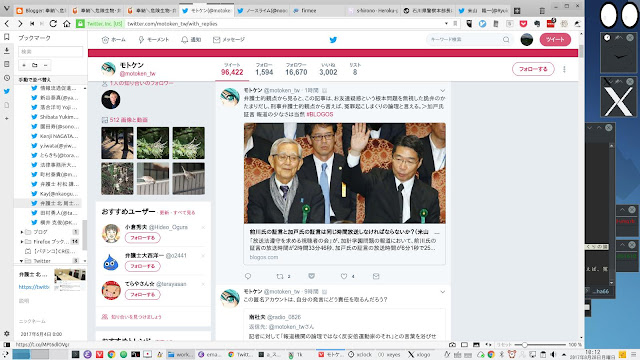640x360 pixels.
Task: Open a new tab with plus button
Action: (x=517, y=11)
